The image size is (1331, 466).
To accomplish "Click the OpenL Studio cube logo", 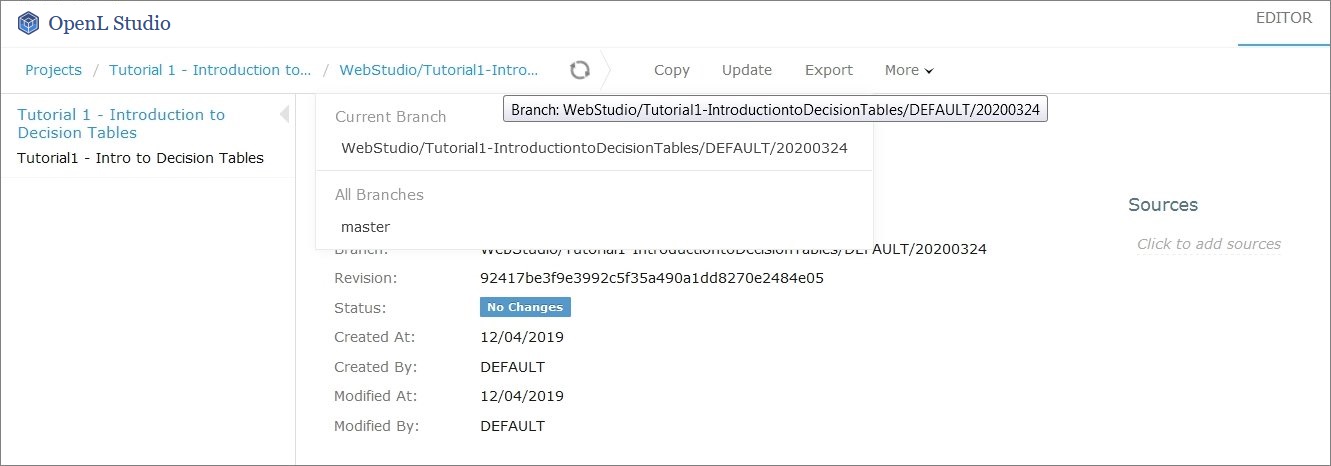I will [x=29, y=23].
